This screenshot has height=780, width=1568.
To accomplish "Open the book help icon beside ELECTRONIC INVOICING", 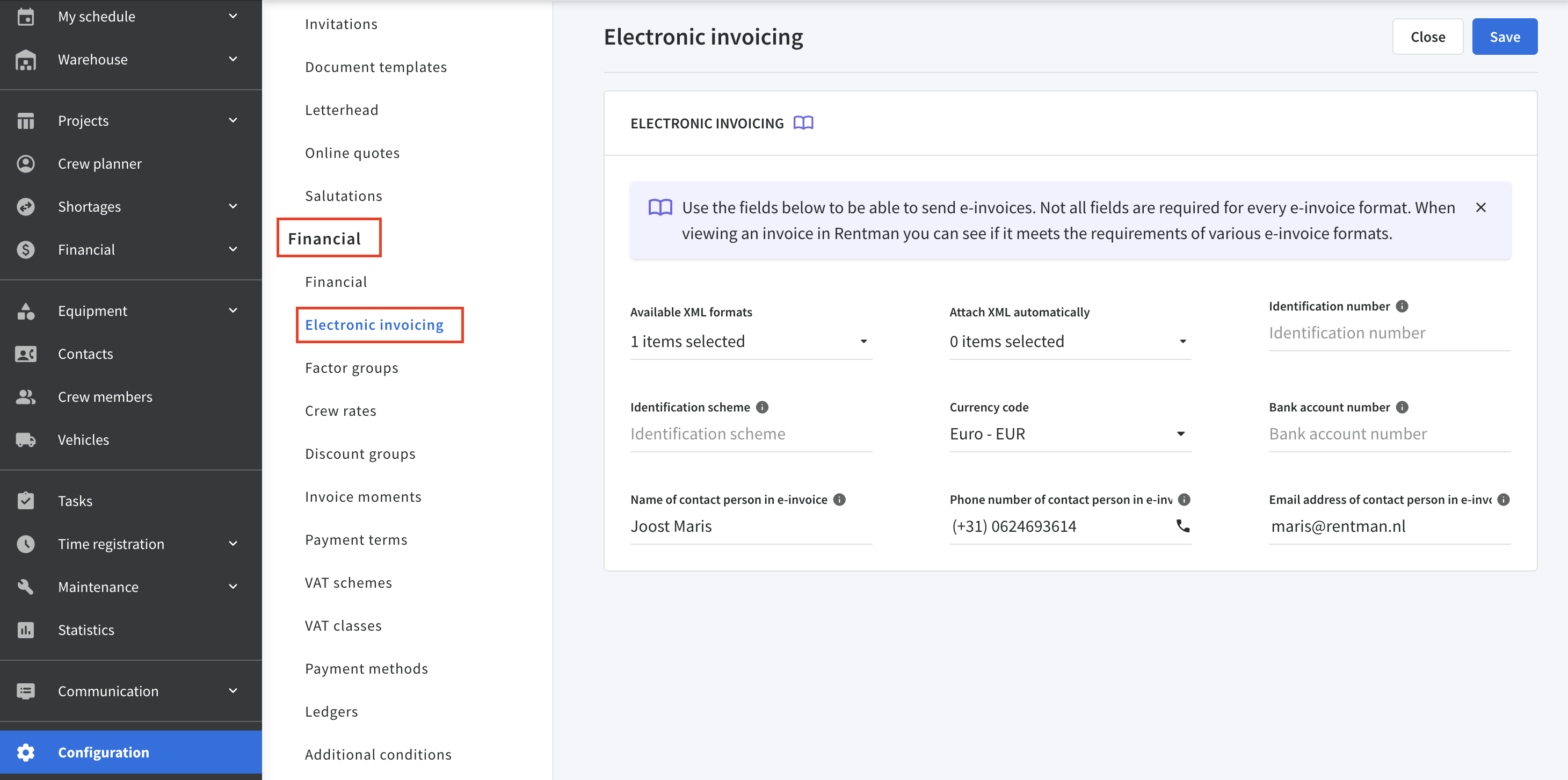I will [803, 123].
